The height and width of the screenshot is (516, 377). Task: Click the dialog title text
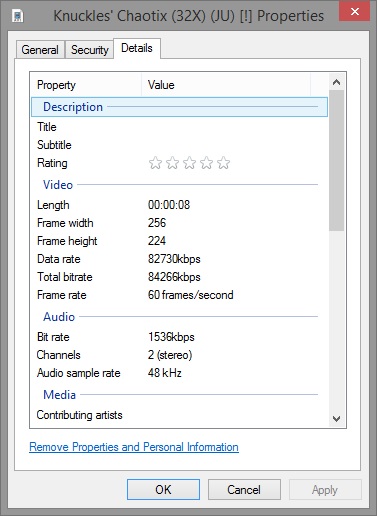pos(189,16)
